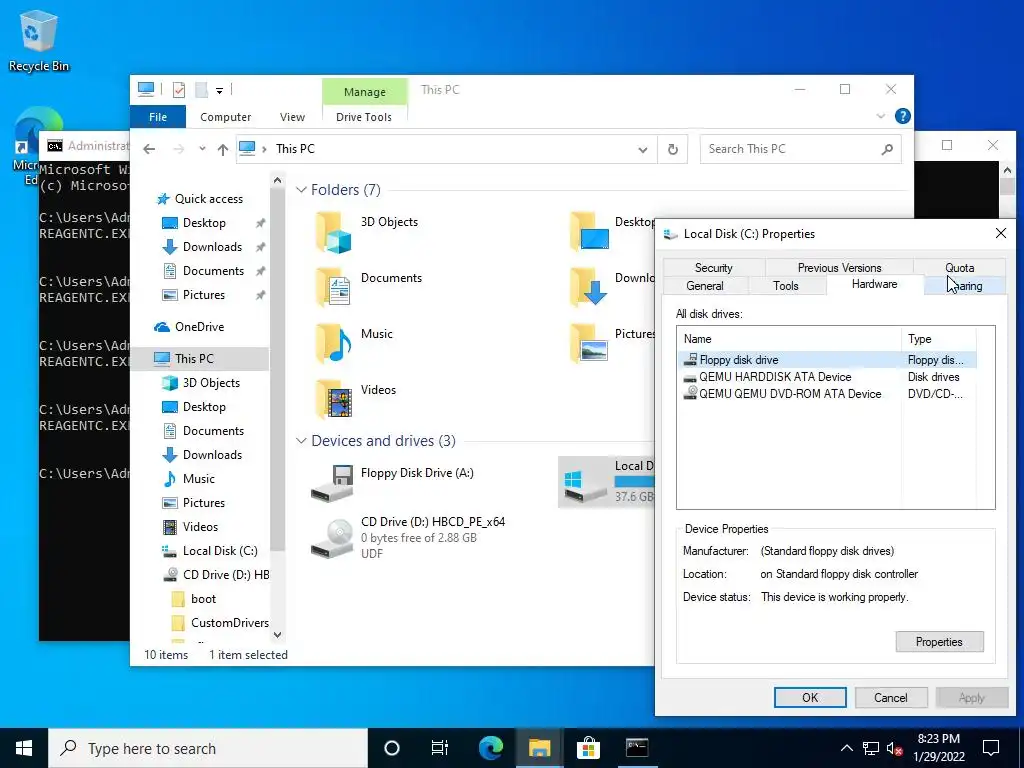Refresh the This PC view

coord(673,150)
